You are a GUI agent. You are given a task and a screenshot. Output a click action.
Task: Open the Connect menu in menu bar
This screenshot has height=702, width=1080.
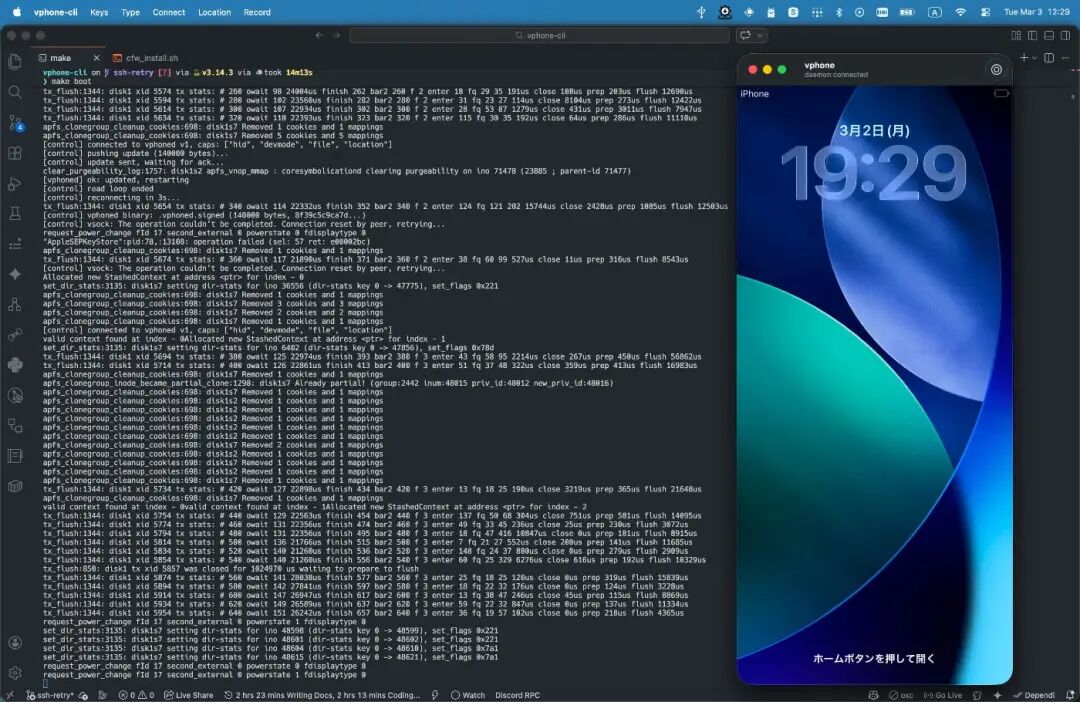169,12
